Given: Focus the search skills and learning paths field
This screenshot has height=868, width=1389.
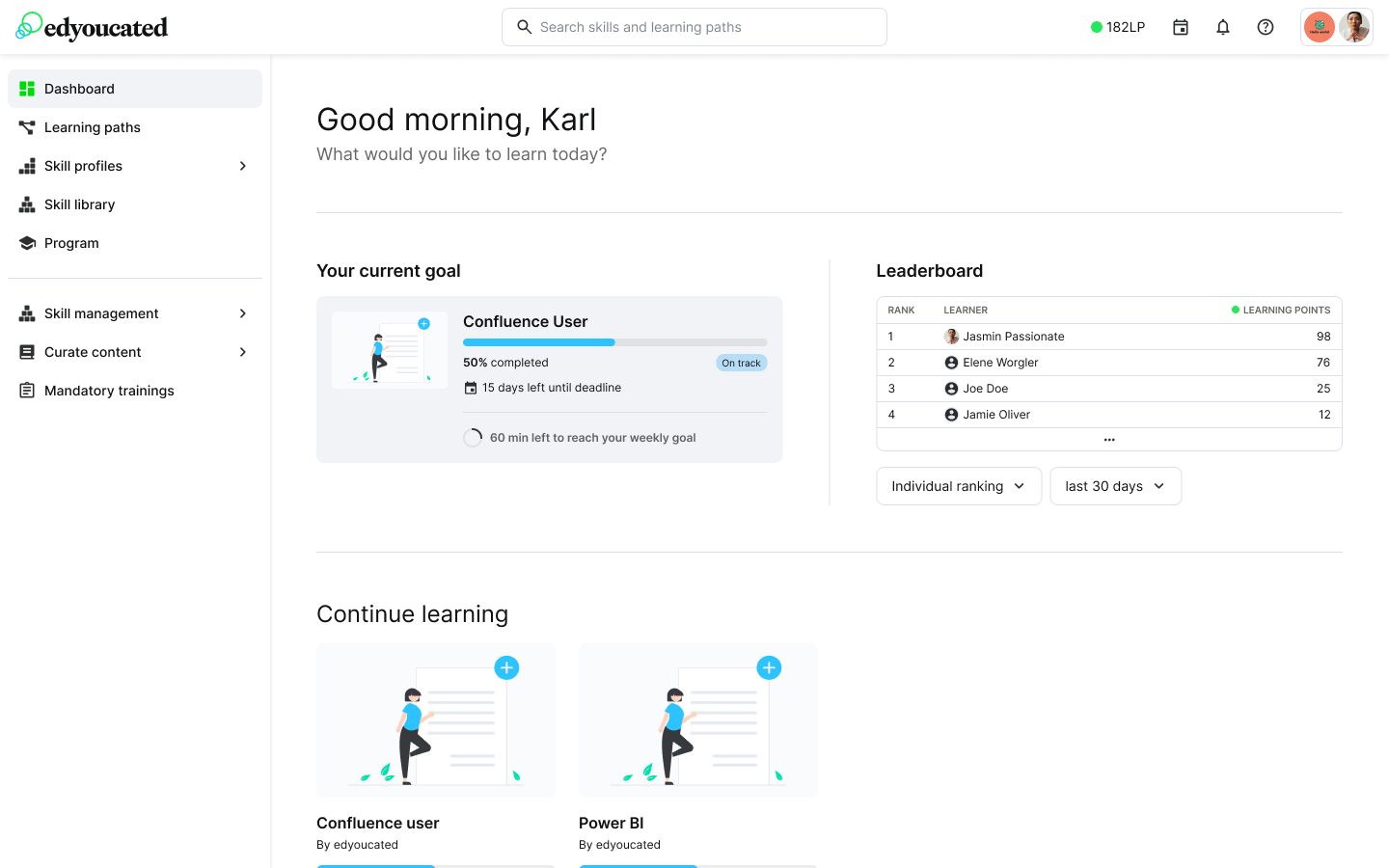Looking at the screenshot, I should click(694, 27).
